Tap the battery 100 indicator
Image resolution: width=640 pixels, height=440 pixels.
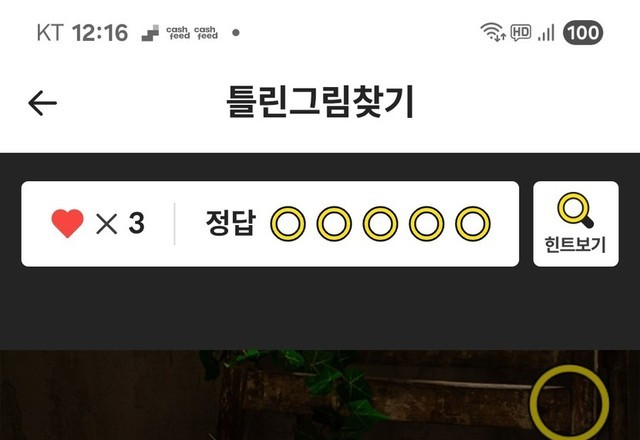583,32
